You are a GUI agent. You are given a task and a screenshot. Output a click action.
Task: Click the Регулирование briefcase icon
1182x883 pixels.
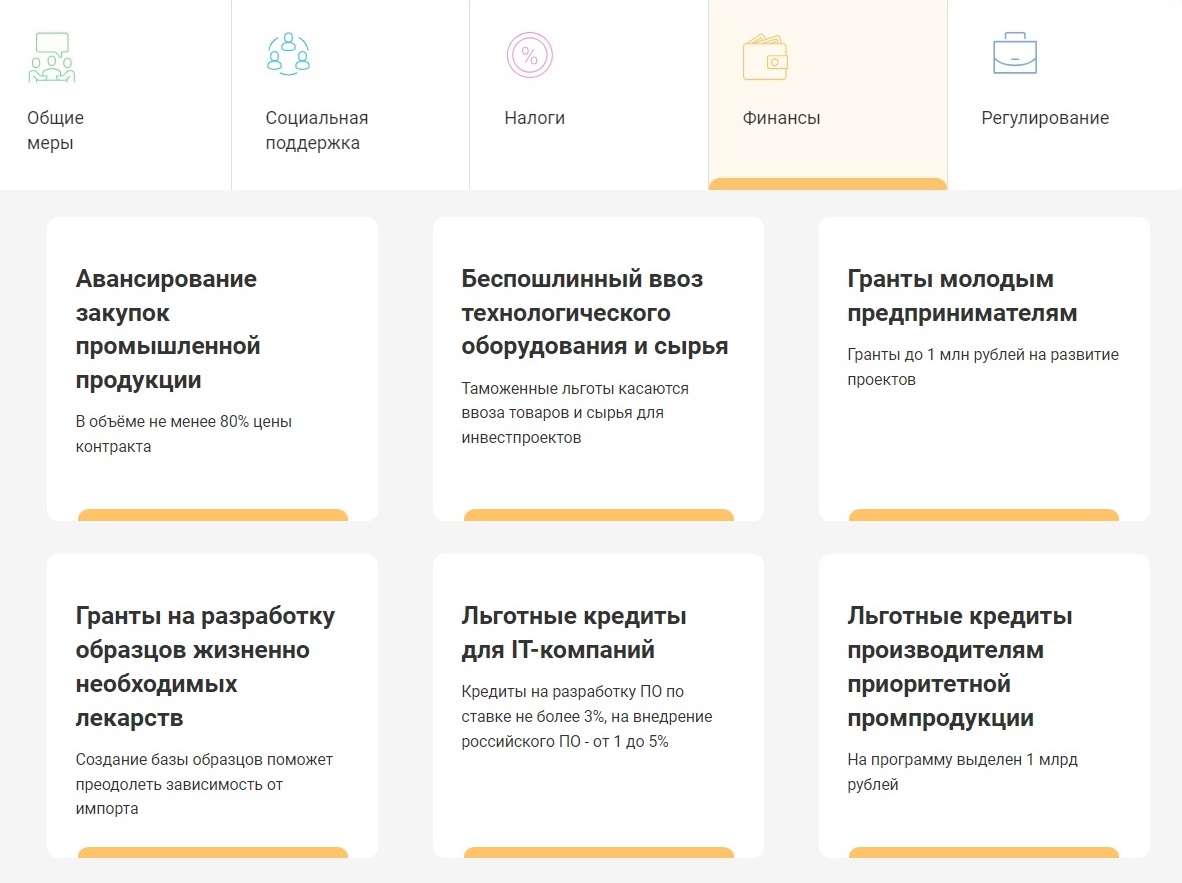(1015, 54)
